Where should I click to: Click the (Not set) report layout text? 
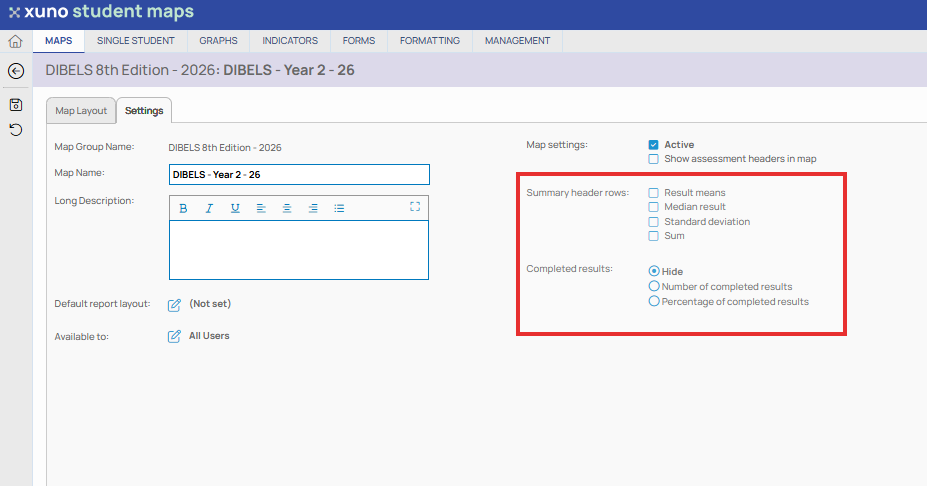point(210,304)
